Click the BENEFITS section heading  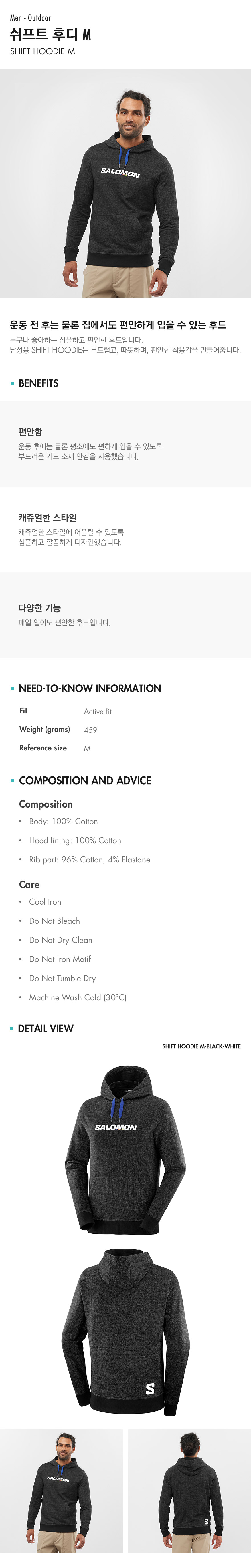click(x=38, y=383)
